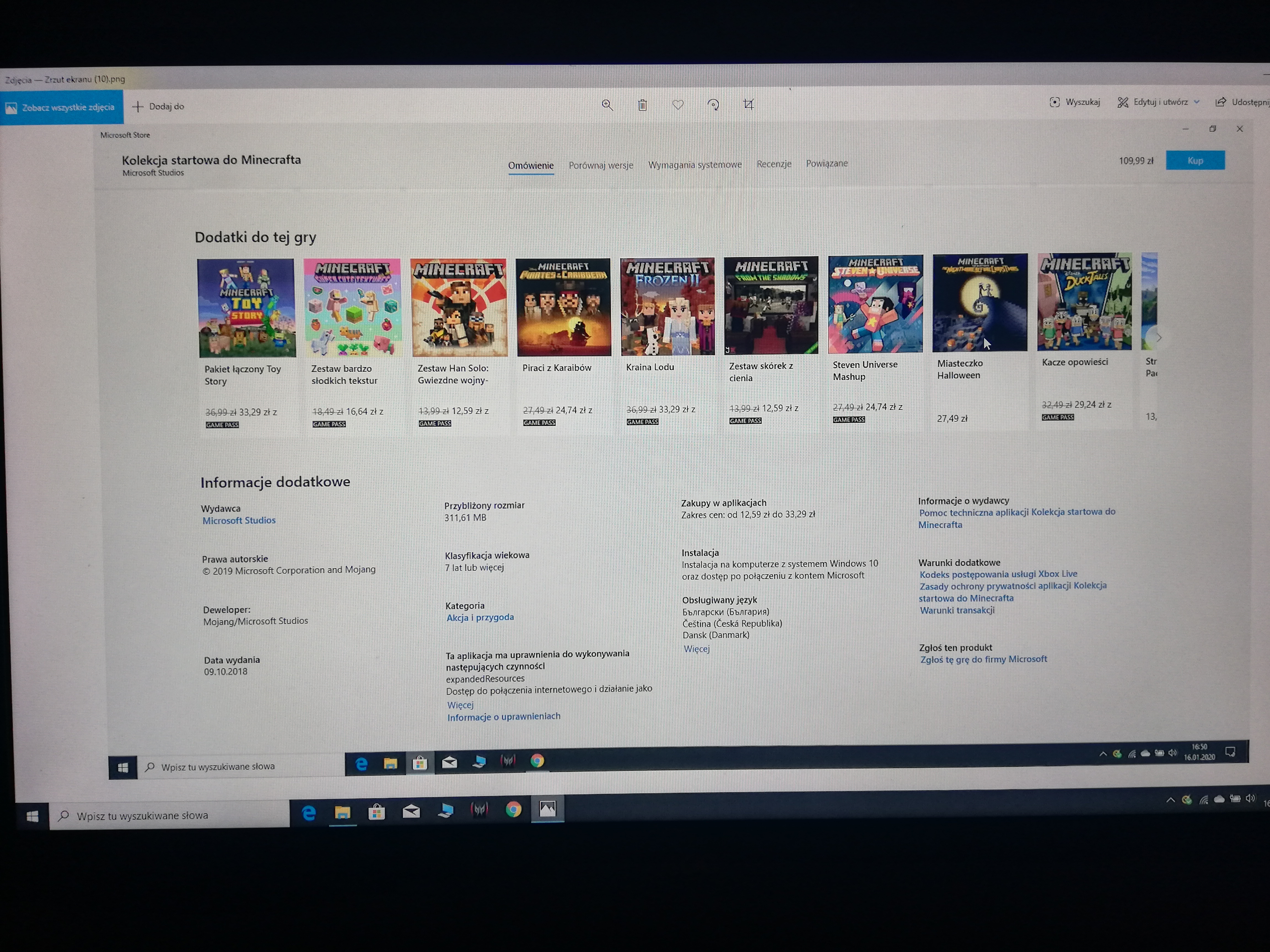This screenshot has width=1270, height=952.
Task: Open Kacze opowieści add-on thumbnail
Action: click(x=1085, y=301)
